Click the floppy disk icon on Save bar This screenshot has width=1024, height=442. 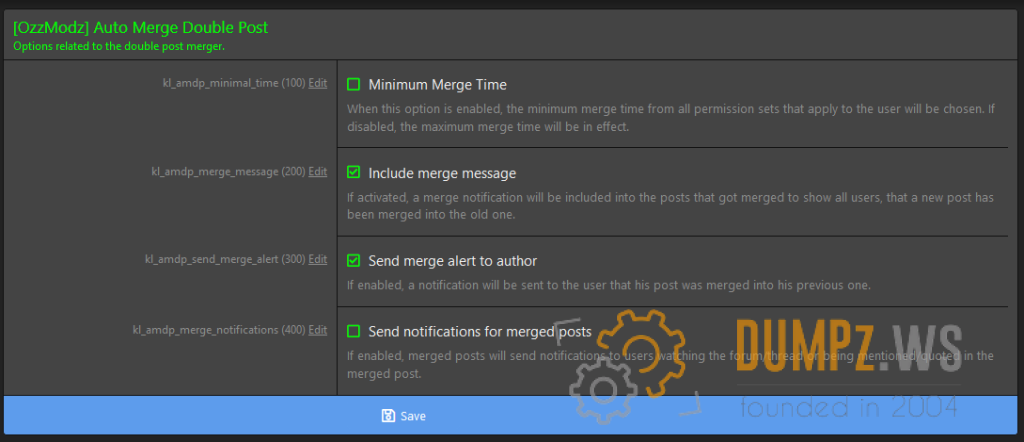point(388,416)
